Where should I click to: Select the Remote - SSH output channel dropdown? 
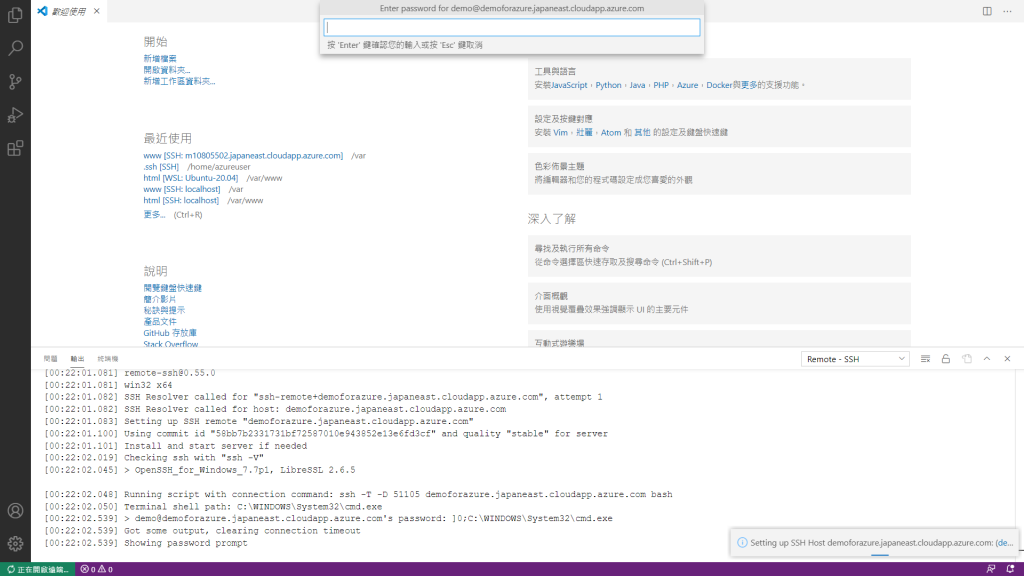click(x=855, y=359)
